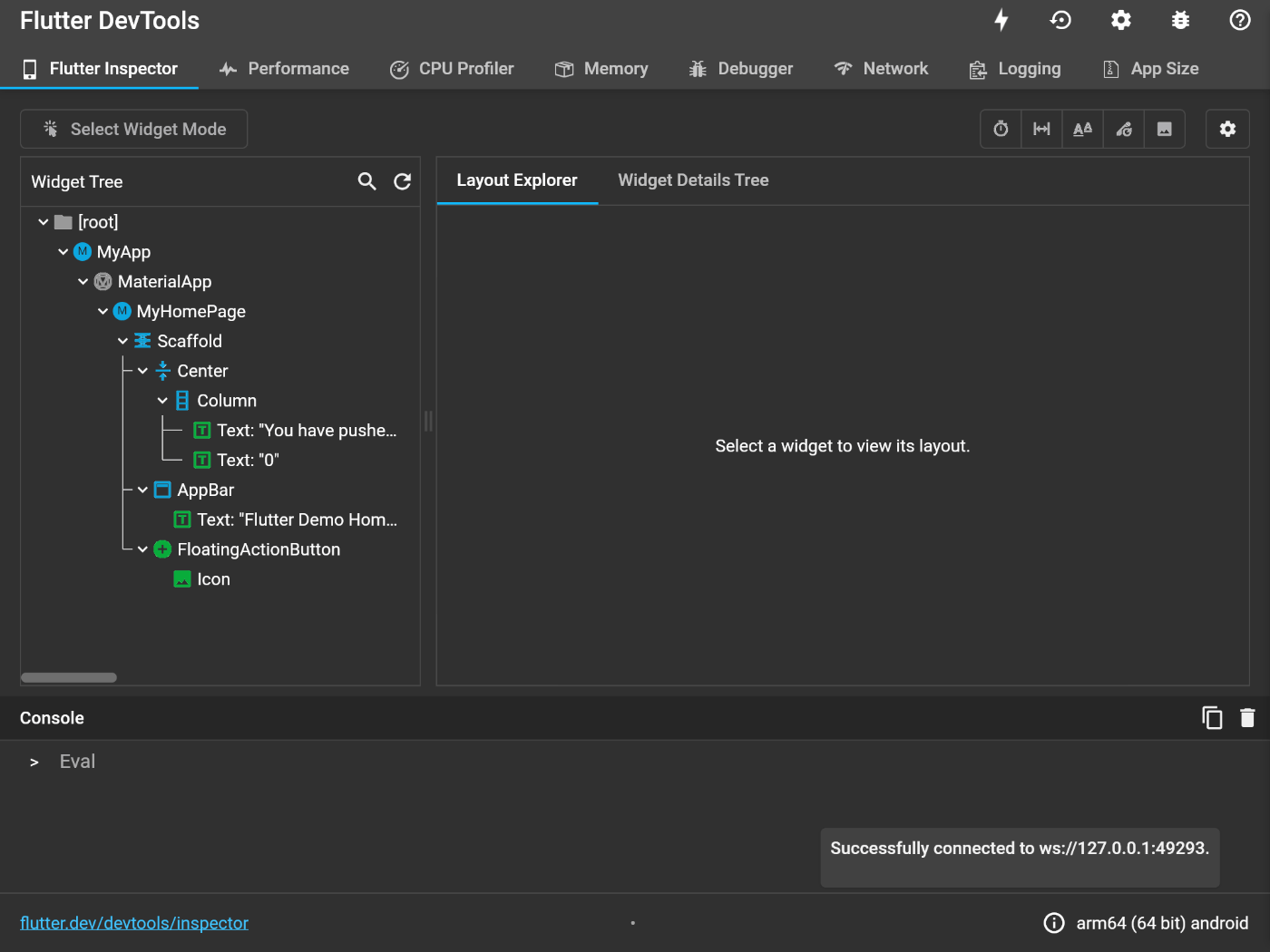Collapse the MyHomePage node chevron
Viewport: 1270px width, 952px height.
tap(103, 311)
